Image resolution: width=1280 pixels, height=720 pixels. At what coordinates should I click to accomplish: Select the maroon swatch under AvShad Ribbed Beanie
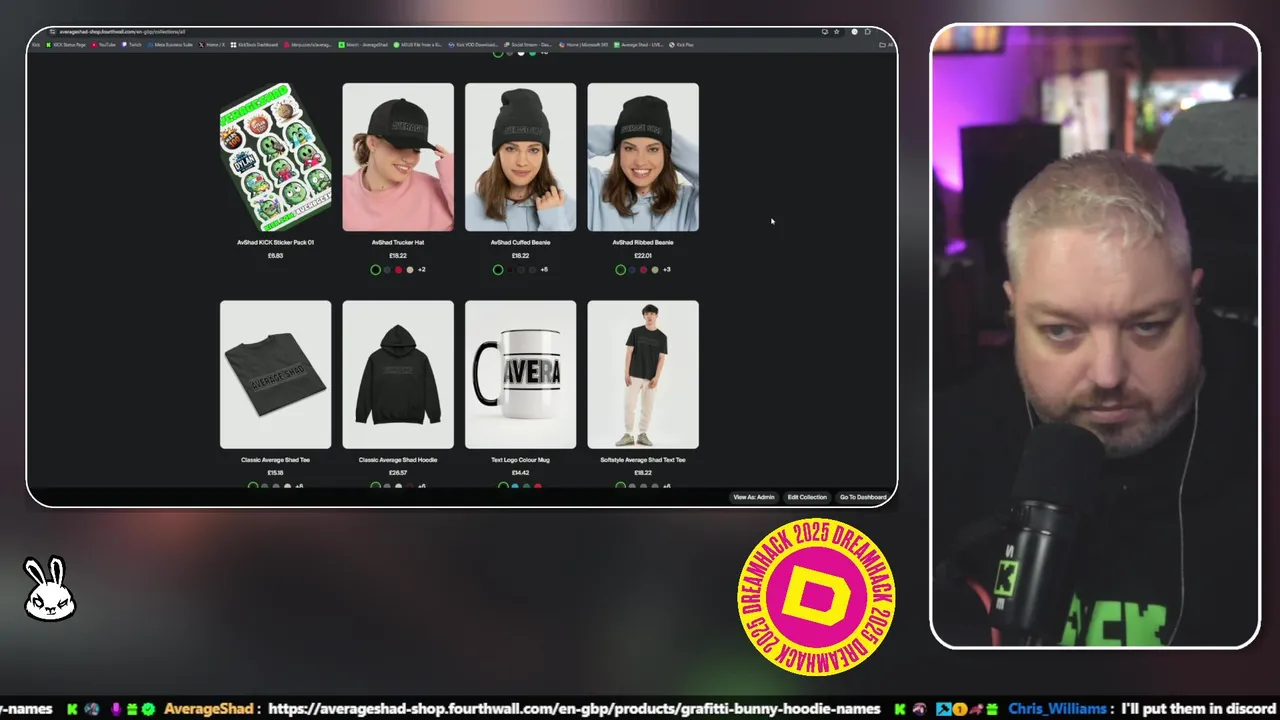(x=644, y=270)
